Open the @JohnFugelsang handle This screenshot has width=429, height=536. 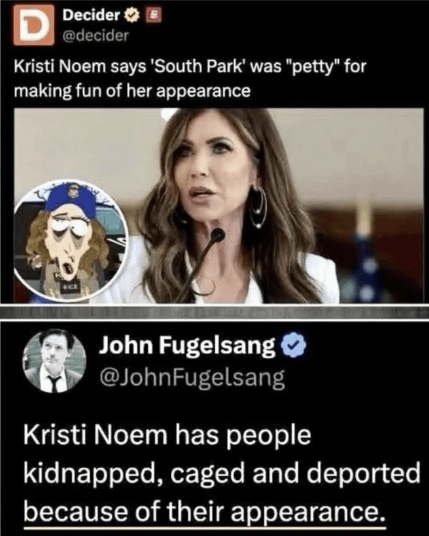192,378
